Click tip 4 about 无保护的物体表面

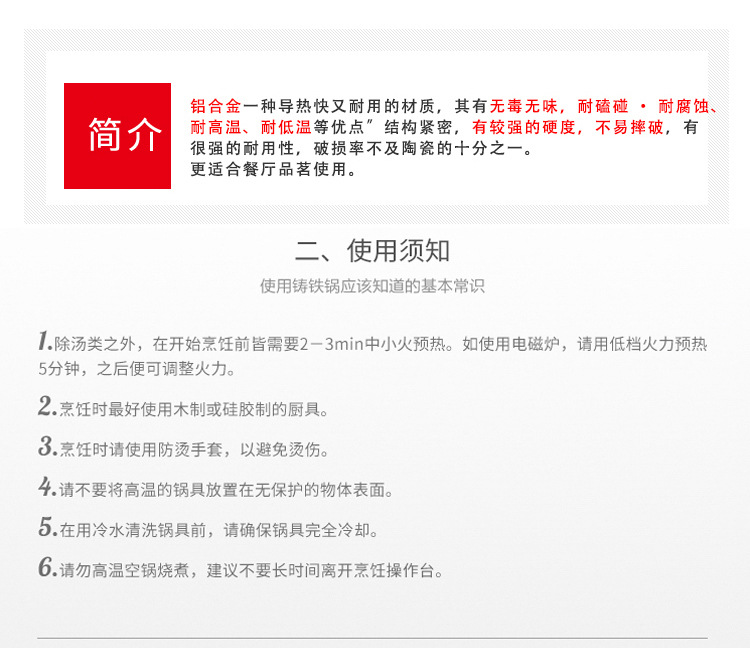click(x=216, y=488)
